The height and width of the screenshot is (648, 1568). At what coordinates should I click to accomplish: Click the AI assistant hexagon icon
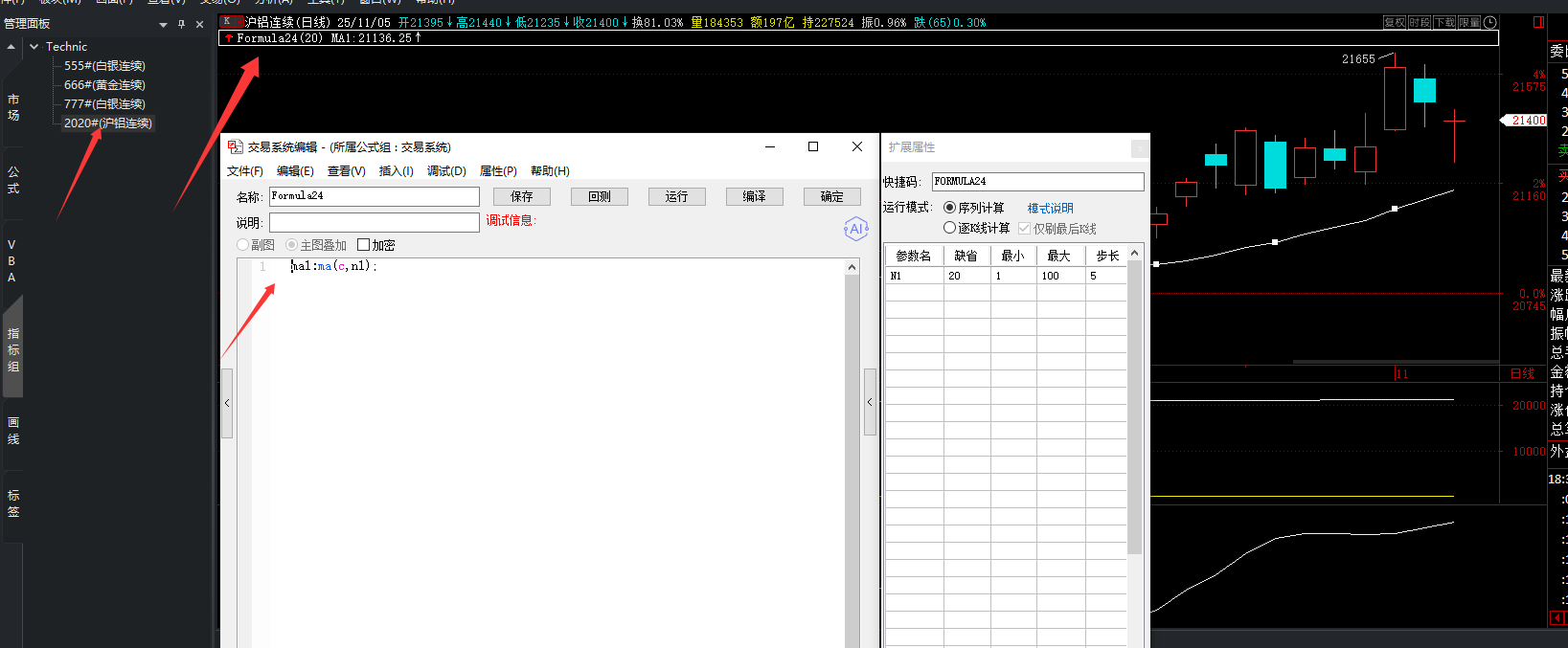coord(855,229)
